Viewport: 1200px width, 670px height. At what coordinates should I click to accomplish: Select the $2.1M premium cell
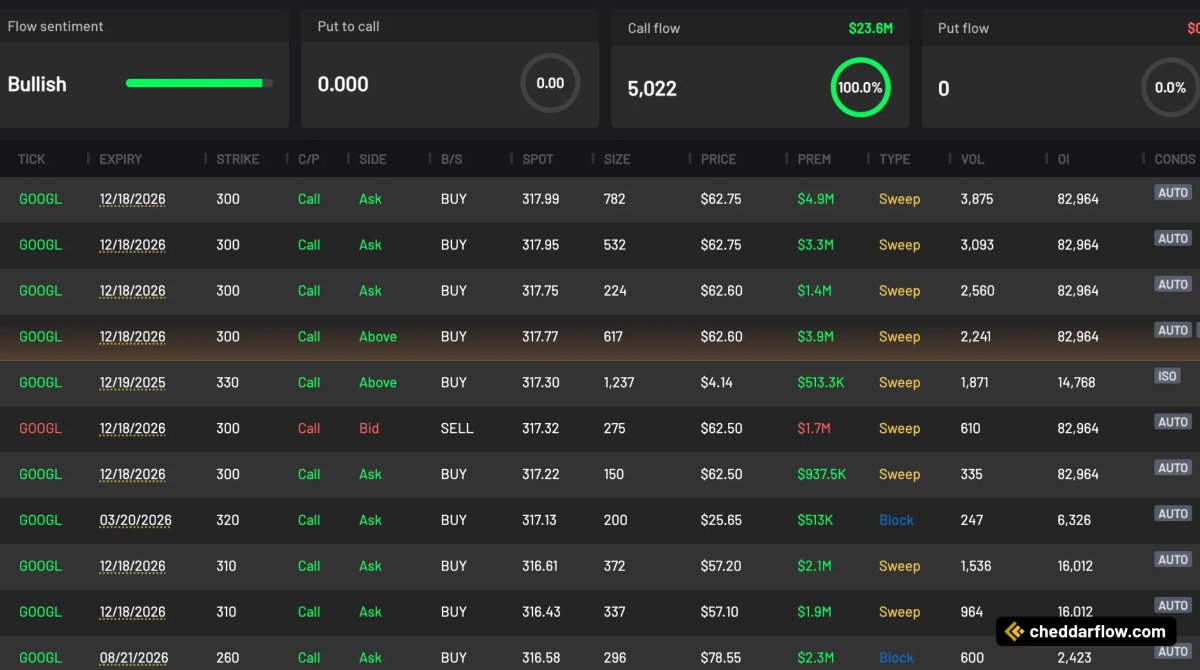click(815, 566)
